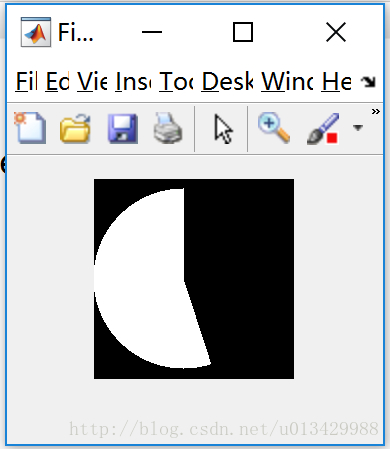Image resolution: width=390 pixels, height=449 pixels.
Task: Open the Brush tool color dropdown arrow
Action: [x=358, y=128]
